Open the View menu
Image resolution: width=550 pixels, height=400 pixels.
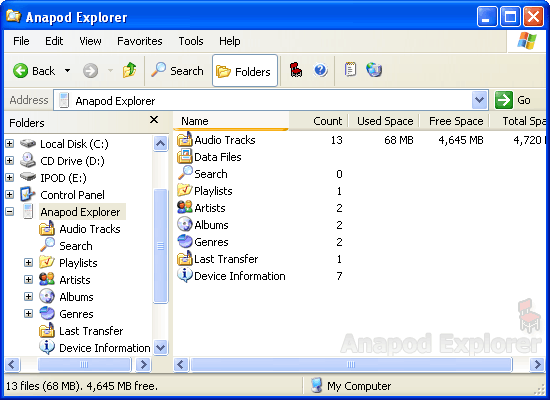(90, 41)
